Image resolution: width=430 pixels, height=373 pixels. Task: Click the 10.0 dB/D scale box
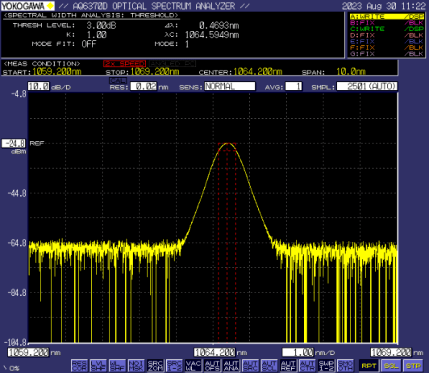(39, 87)
